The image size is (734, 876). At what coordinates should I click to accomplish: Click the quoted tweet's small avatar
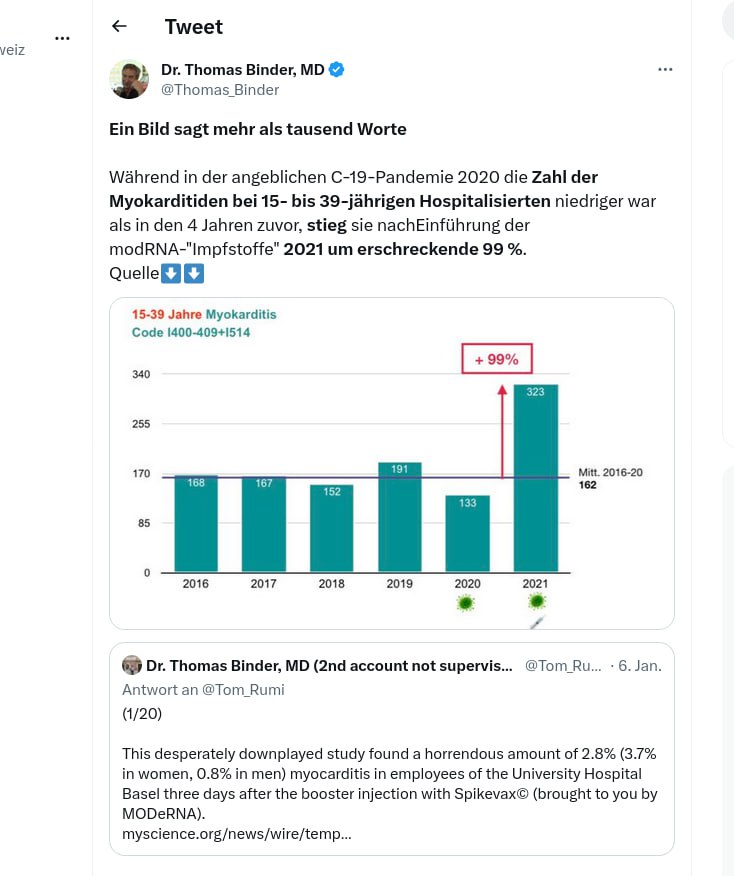pos(131,665)
